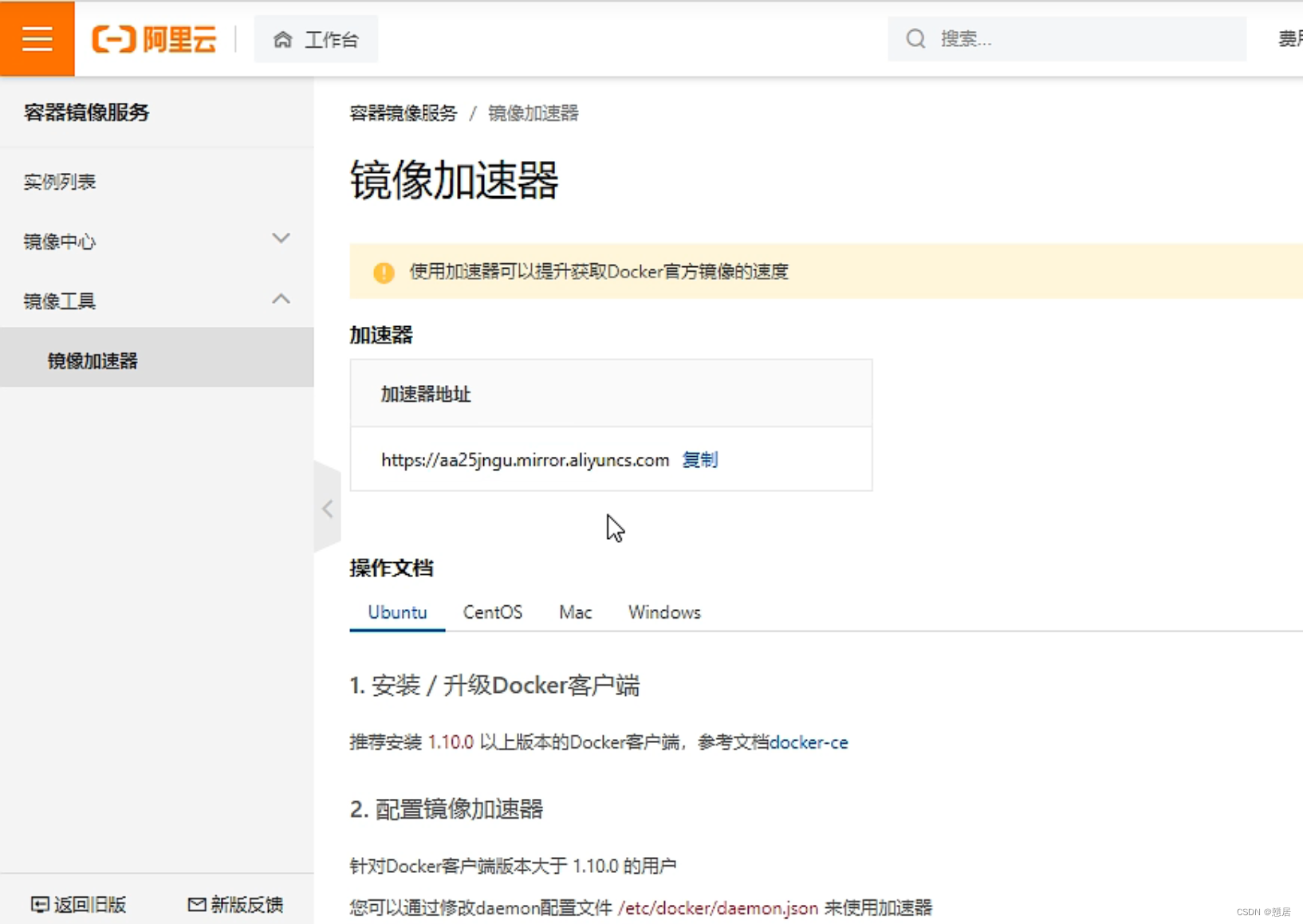Expand the 镜像中心 menu section
The width and height of the screenshot is (1303, 924).
[x=156, y=241]
